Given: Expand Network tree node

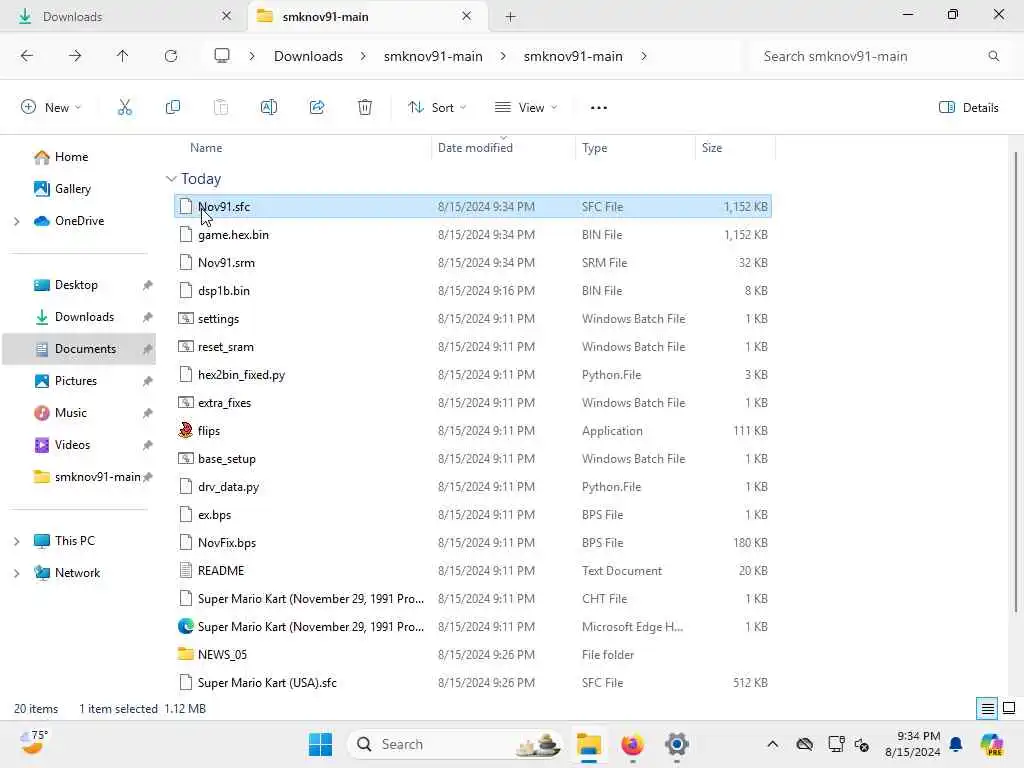Looking at the screenshot, I should tap(17, 573).
